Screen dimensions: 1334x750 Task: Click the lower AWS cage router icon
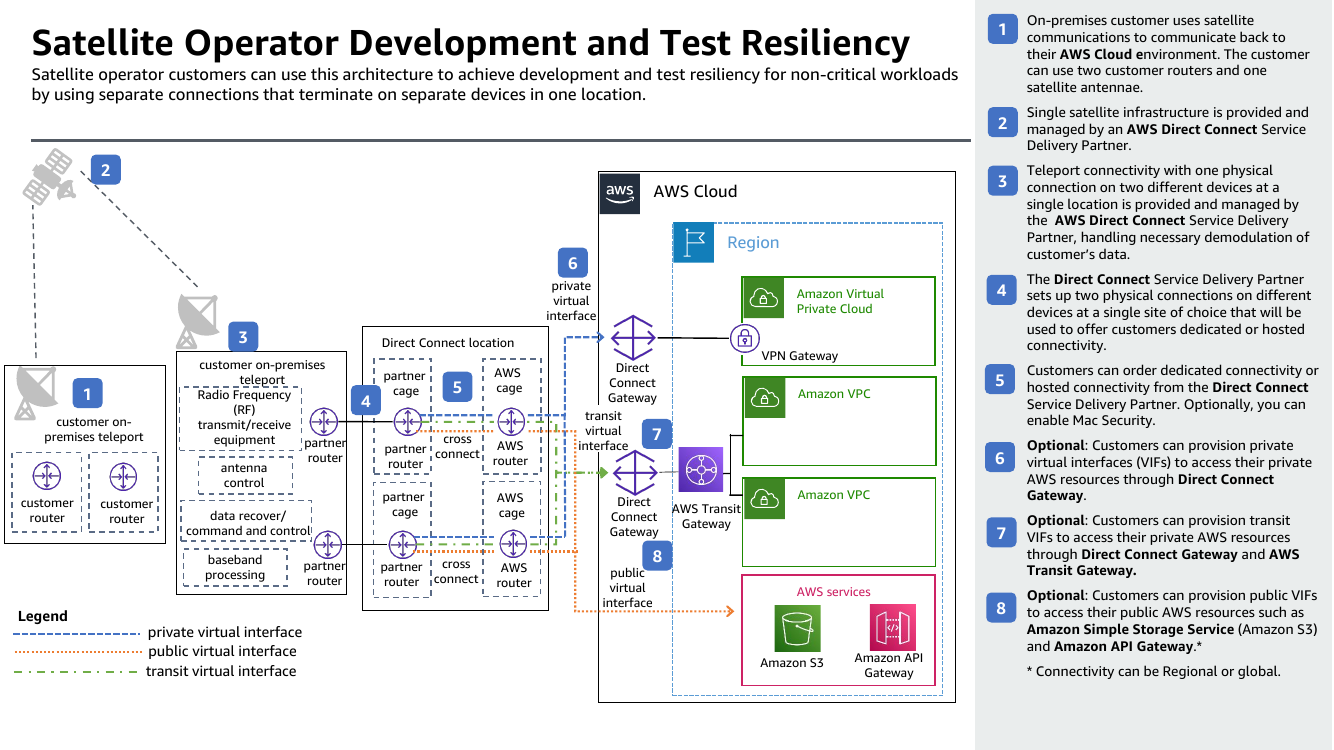pyautogui.click(x=513, y=545)
